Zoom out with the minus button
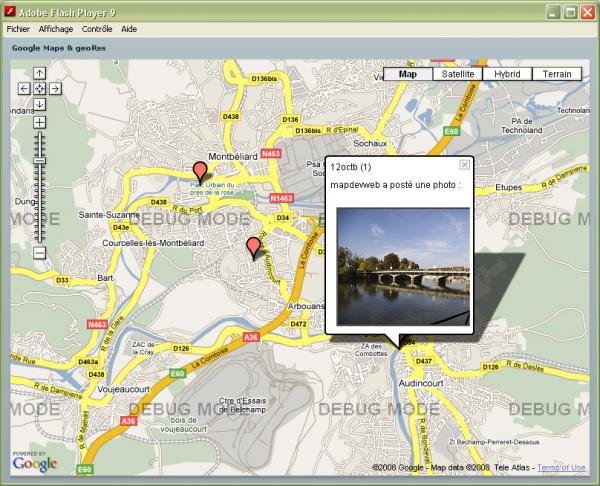Screen dimensions: 600x486 tap(39, 253)
